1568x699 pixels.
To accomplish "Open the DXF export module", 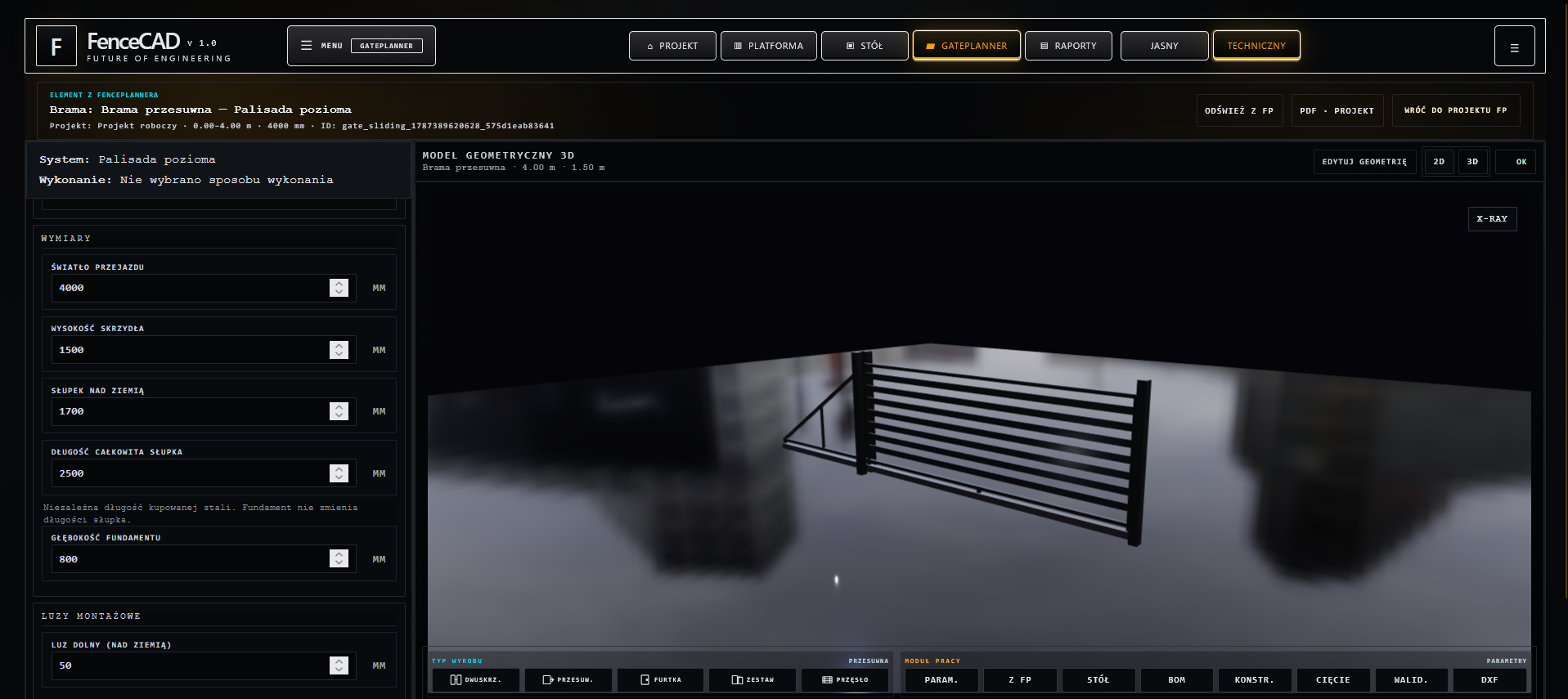I will click(x=1489, y=680).
